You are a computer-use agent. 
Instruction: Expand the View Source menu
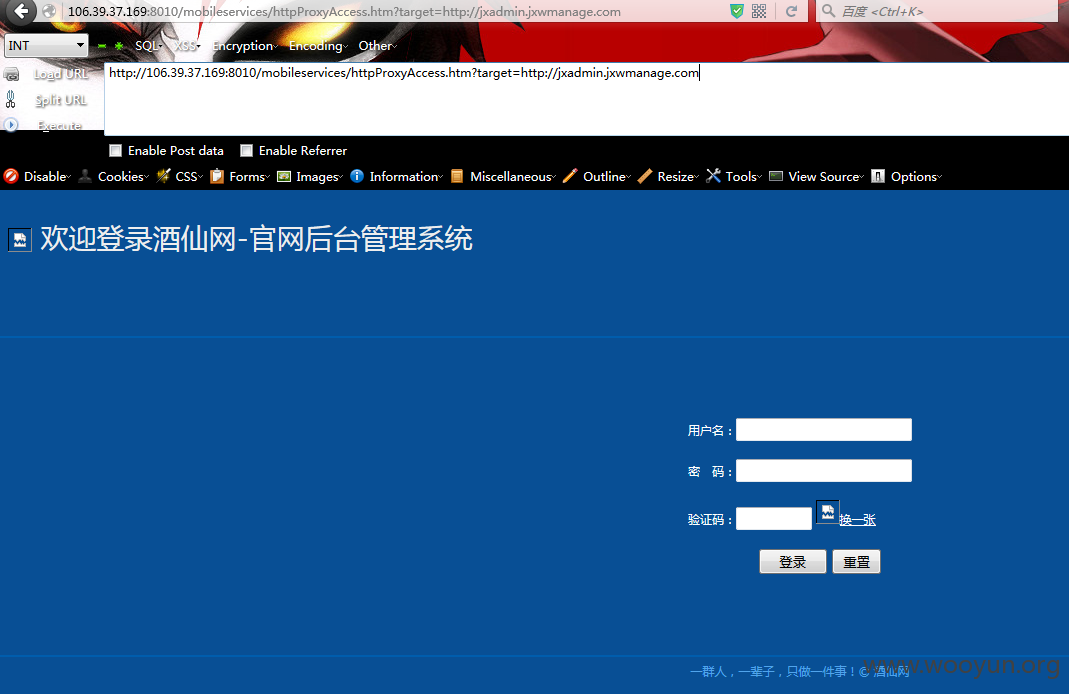pos(826,177)
